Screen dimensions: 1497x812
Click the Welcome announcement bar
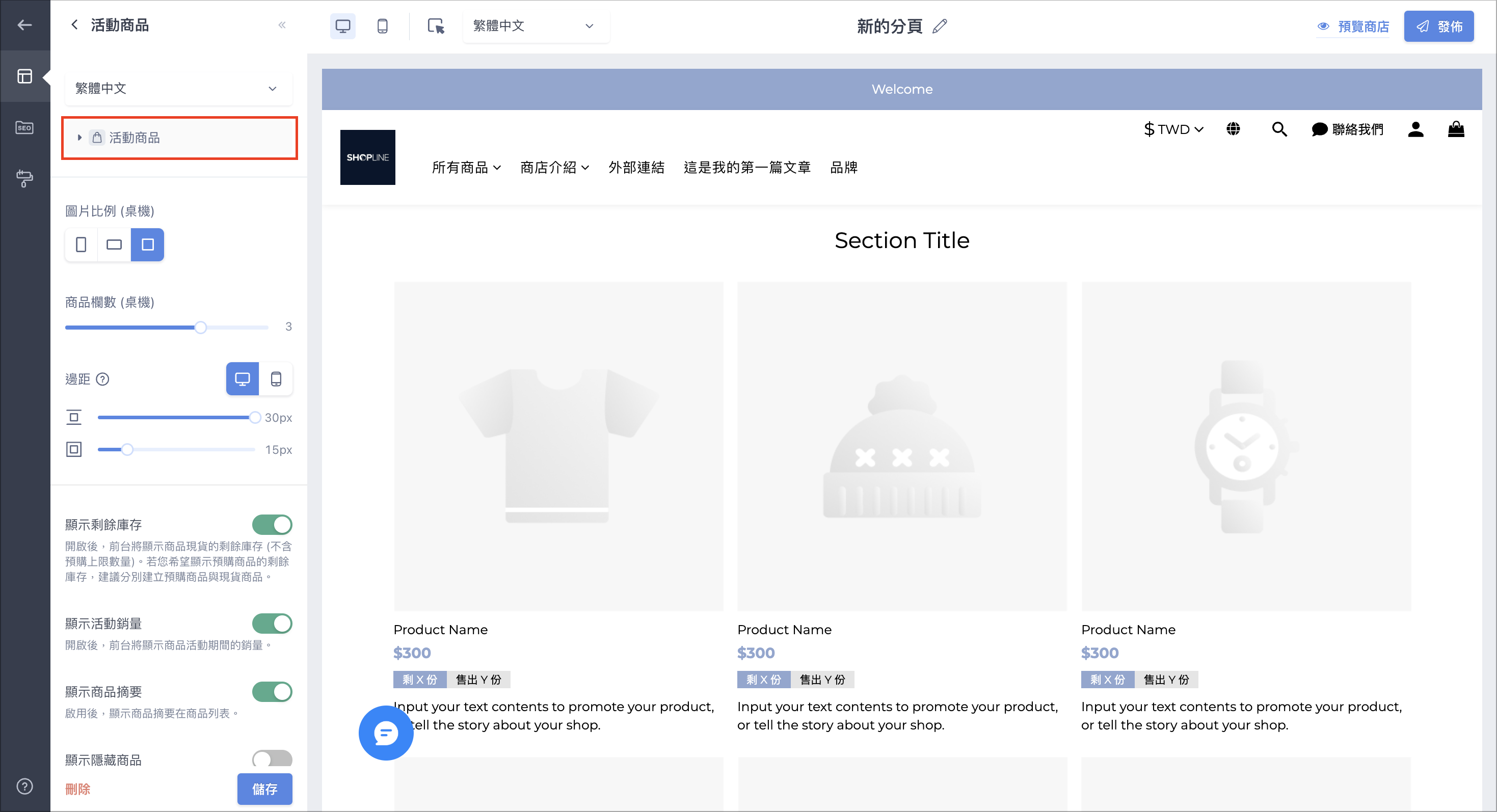coord(902,90)
